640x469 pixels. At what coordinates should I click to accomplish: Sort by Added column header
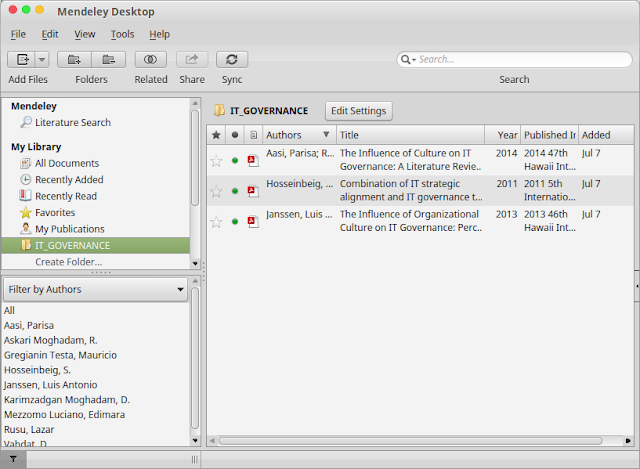point(606,135)
